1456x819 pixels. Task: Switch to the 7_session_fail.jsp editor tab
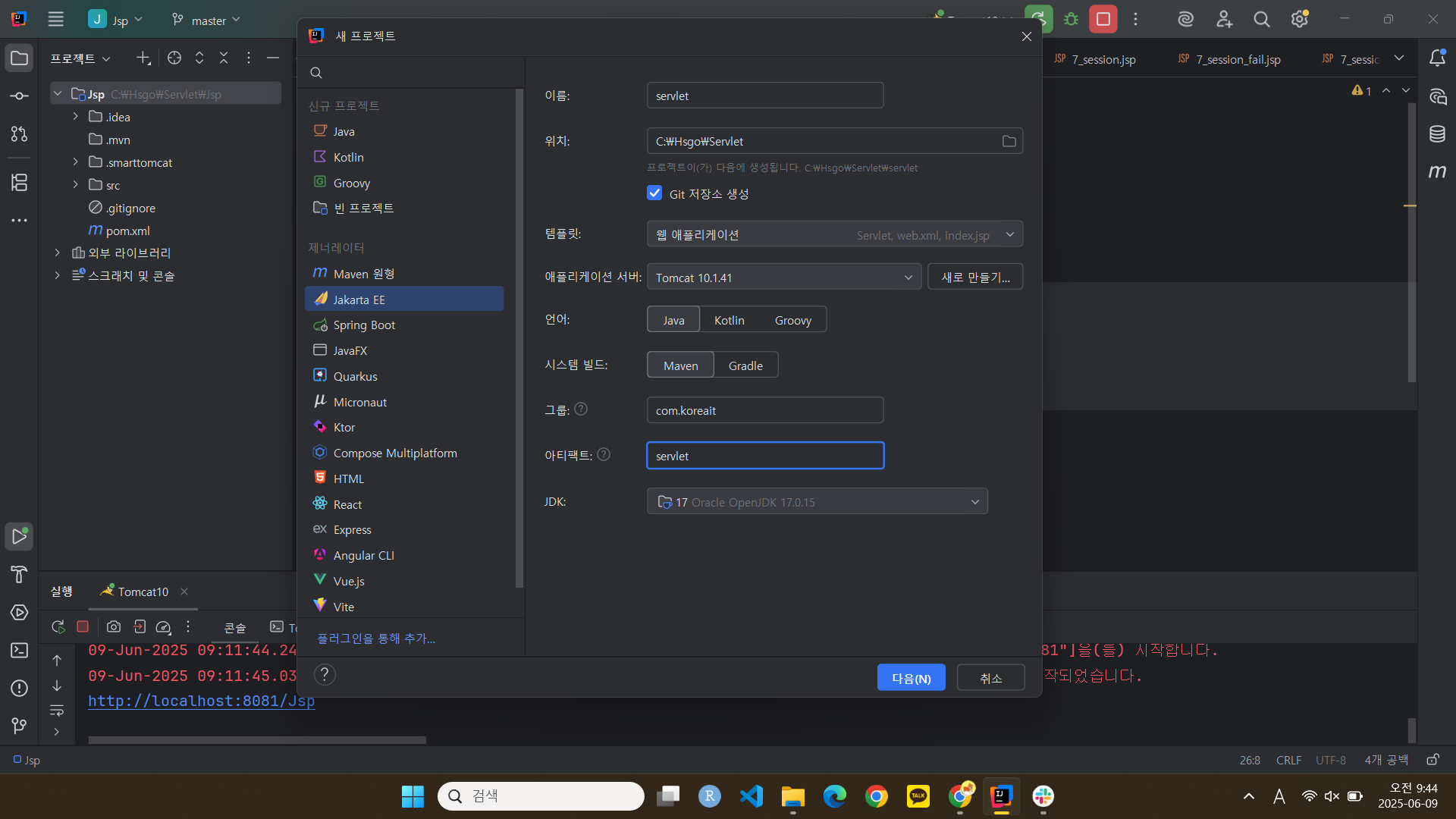[1237, 59]
